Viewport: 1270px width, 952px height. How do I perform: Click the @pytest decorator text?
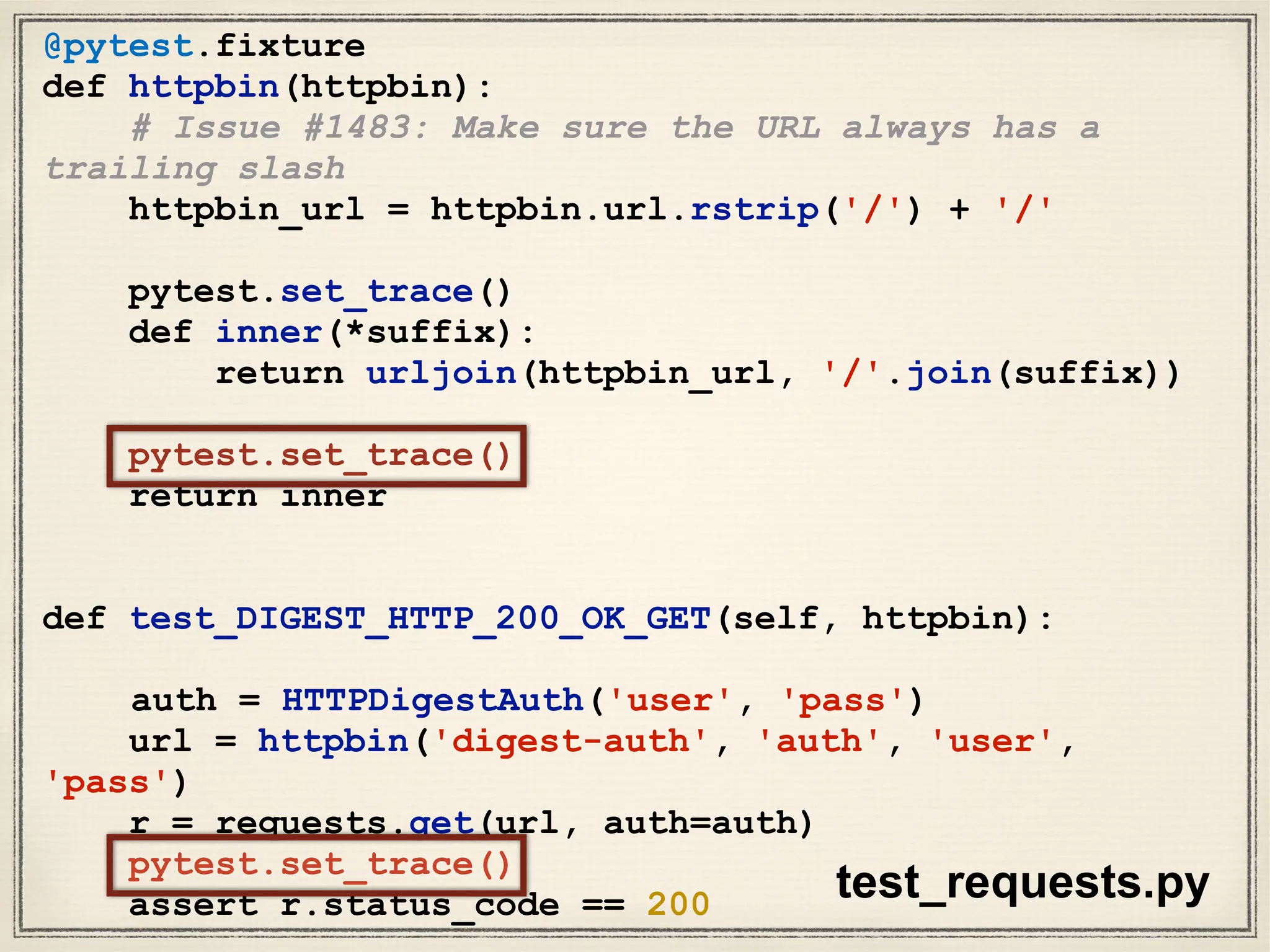tap(118, 47)
